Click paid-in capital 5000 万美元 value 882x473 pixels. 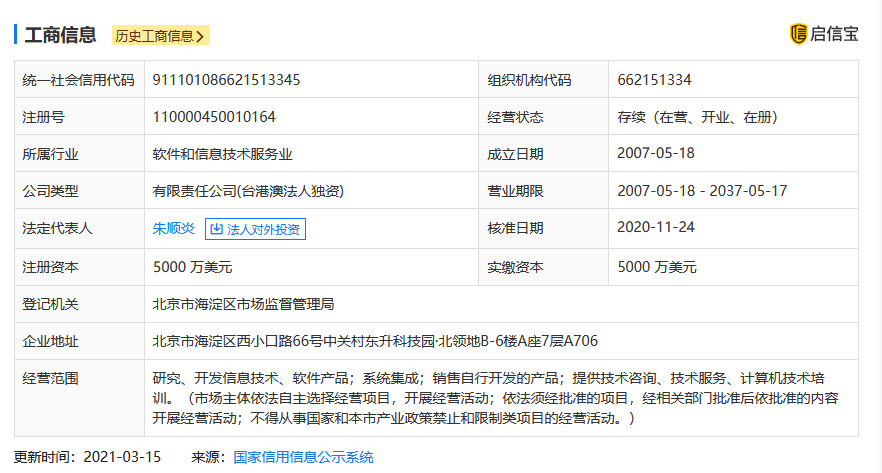[657, 267]
